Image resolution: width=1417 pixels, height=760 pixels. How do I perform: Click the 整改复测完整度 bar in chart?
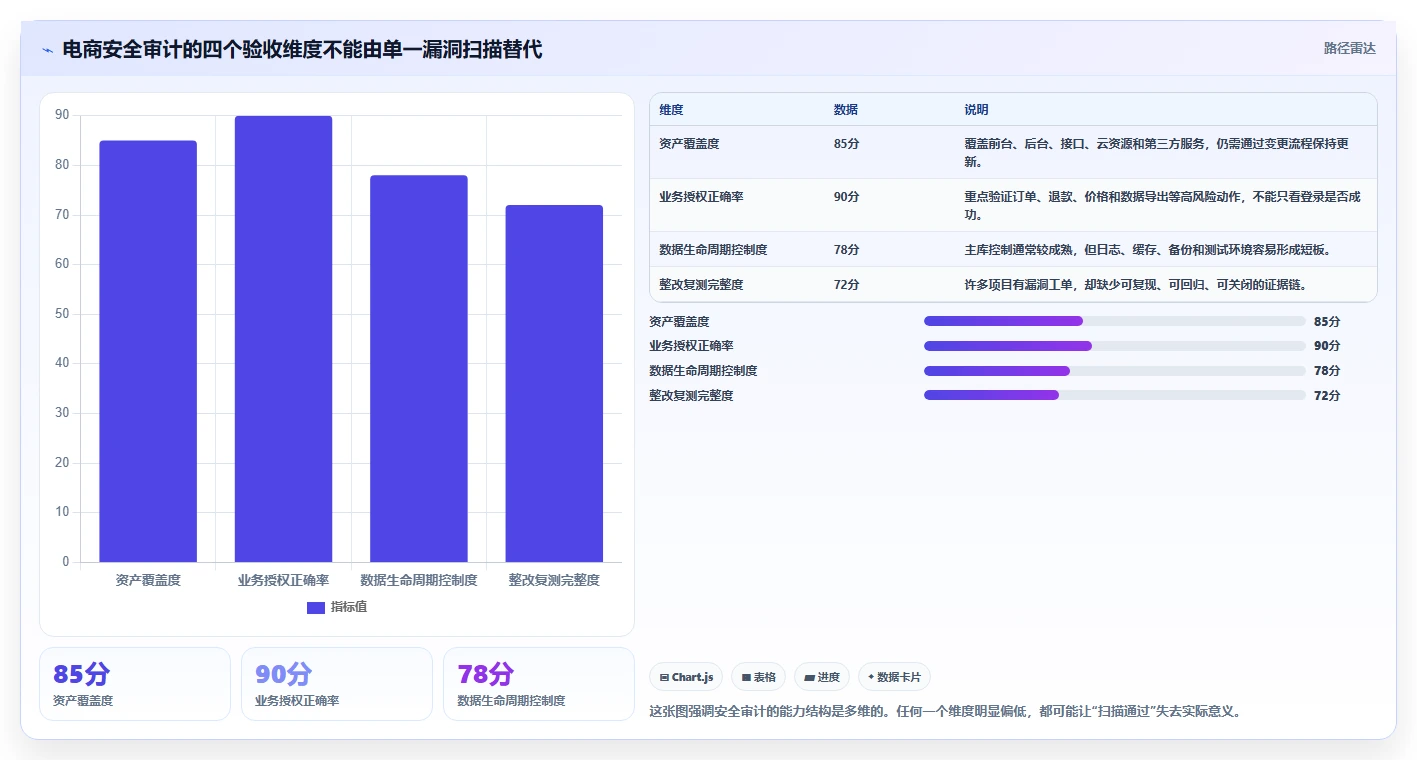click(554, 384)
